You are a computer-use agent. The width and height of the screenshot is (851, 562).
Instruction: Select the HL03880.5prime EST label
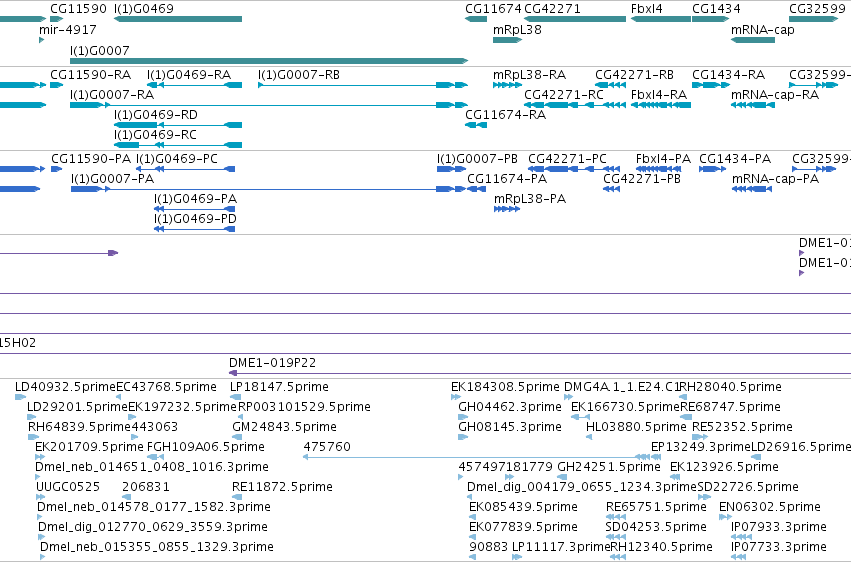(x=636, y=427)
